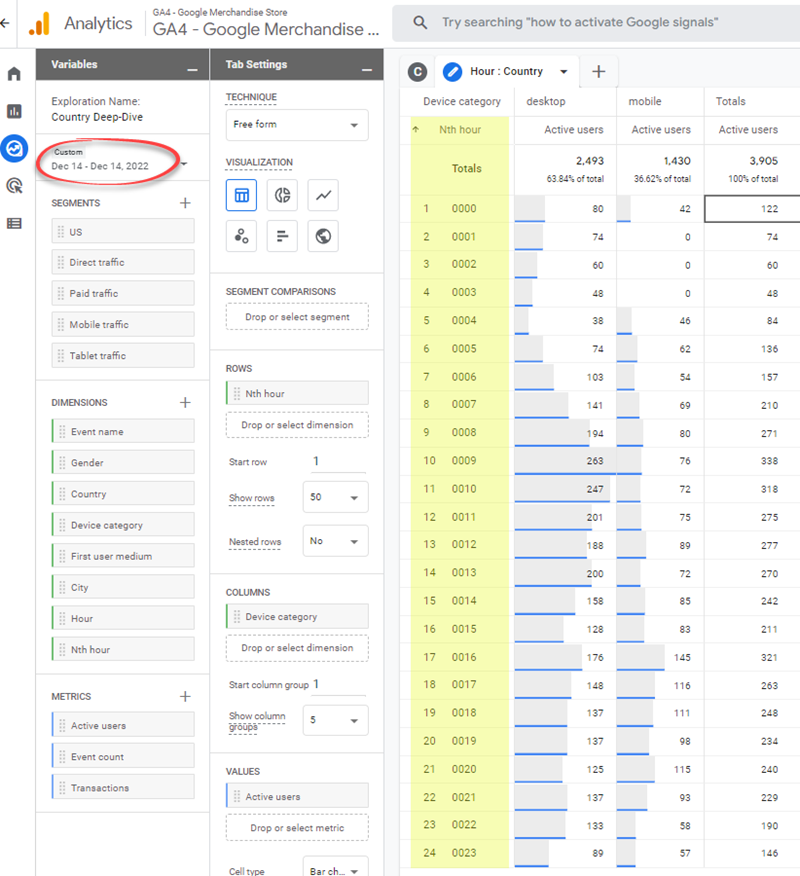The width and height of the screenshot is (800, 876).
Task: Select the Scatterplot visualization icon
Action: (241, 236)
